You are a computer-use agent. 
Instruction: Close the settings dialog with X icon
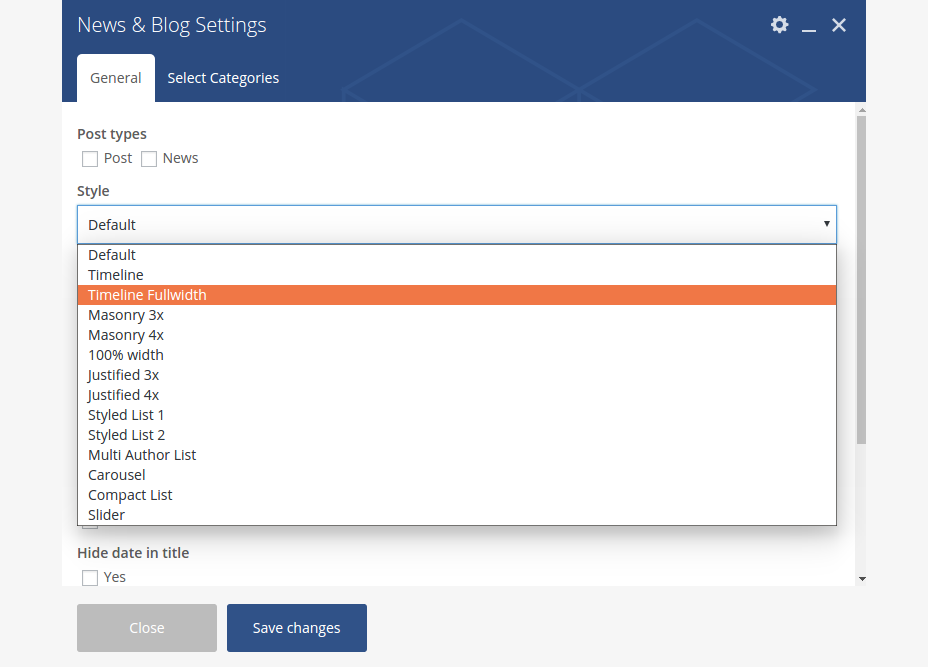coord(839,25)
